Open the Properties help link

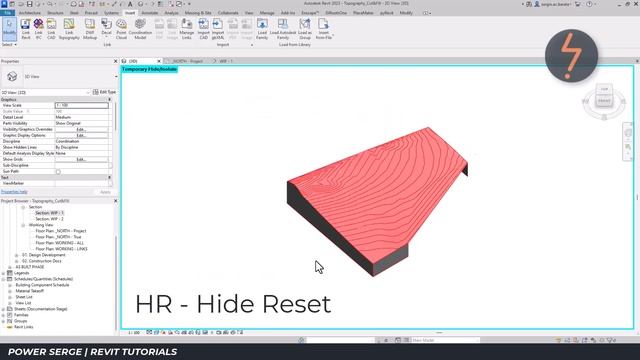14,192
